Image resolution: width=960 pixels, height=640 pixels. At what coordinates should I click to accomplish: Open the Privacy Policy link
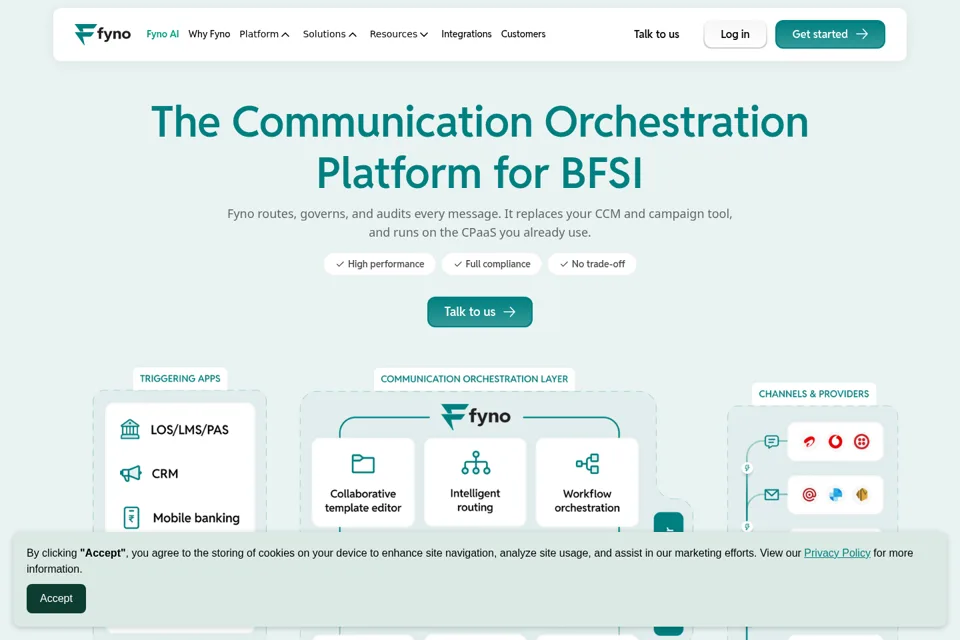pyautogui.click(x=837, y=553)
